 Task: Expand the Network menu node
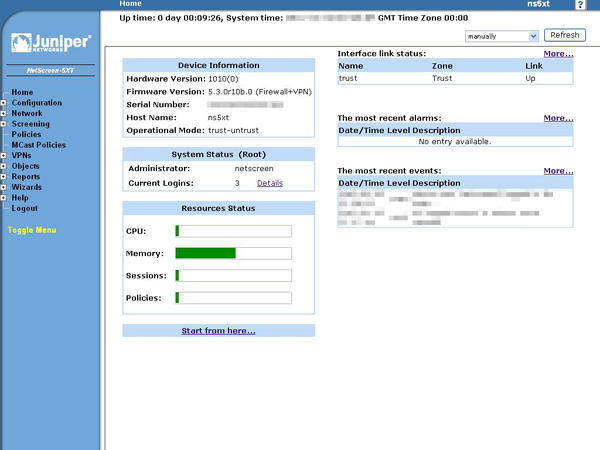coord(3,113)
